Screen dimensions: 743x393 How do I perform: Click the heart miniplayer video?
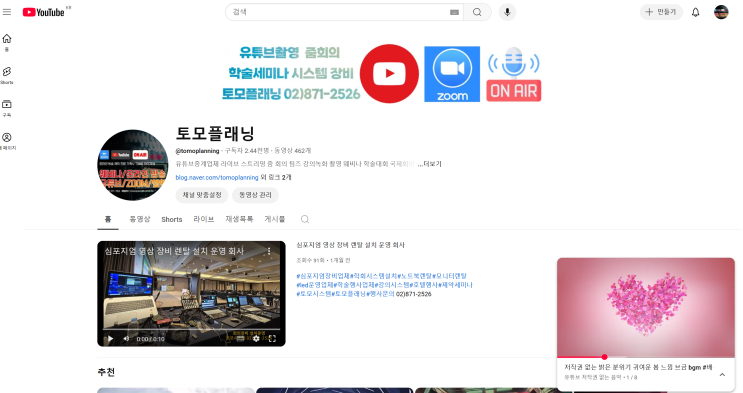(x=646, y=307)
